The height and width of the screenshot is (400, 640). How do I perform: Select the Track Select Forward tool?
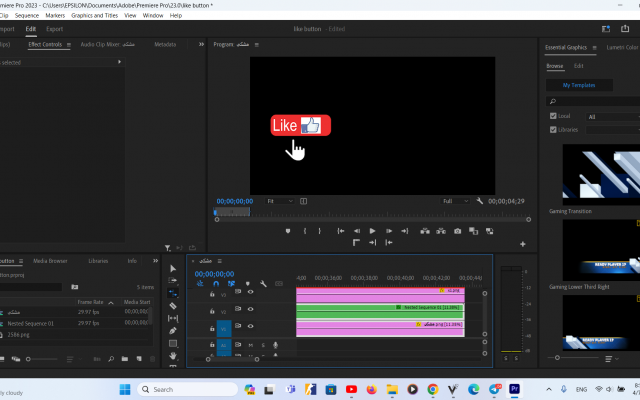coord(173,280)
